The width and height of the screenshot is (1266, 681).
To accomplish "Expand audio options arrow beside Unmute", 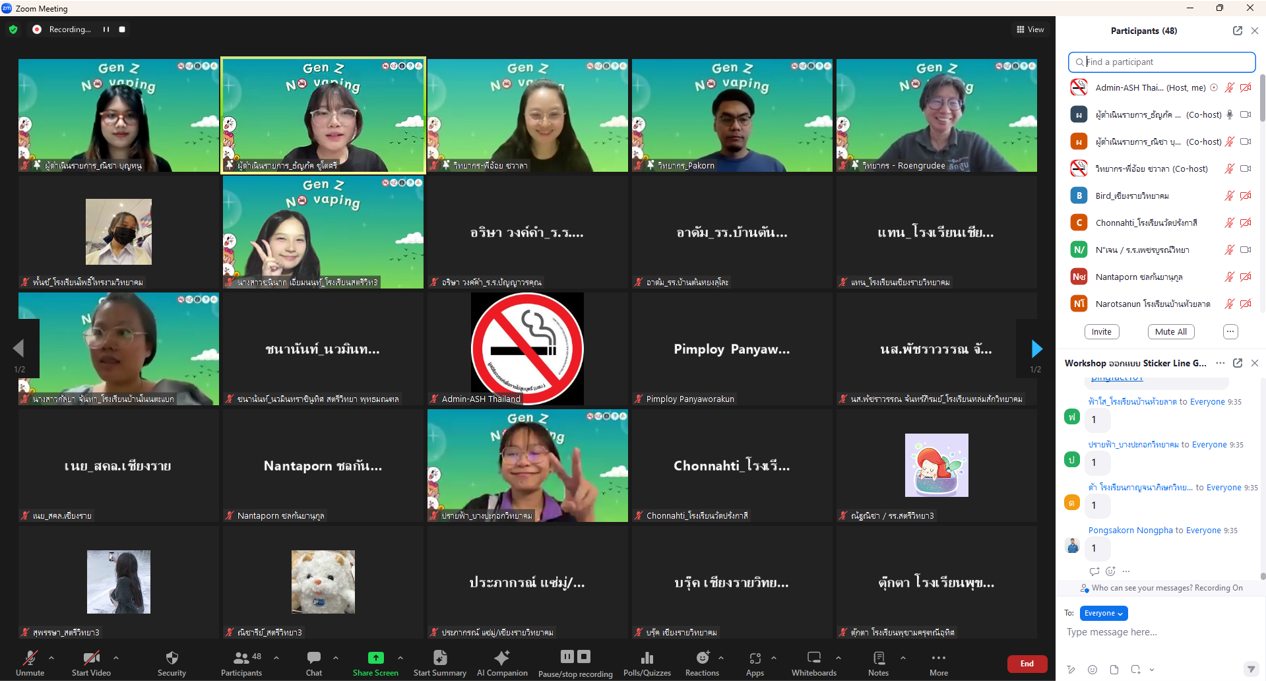I will pyautogui.click(x=51, y=658).
